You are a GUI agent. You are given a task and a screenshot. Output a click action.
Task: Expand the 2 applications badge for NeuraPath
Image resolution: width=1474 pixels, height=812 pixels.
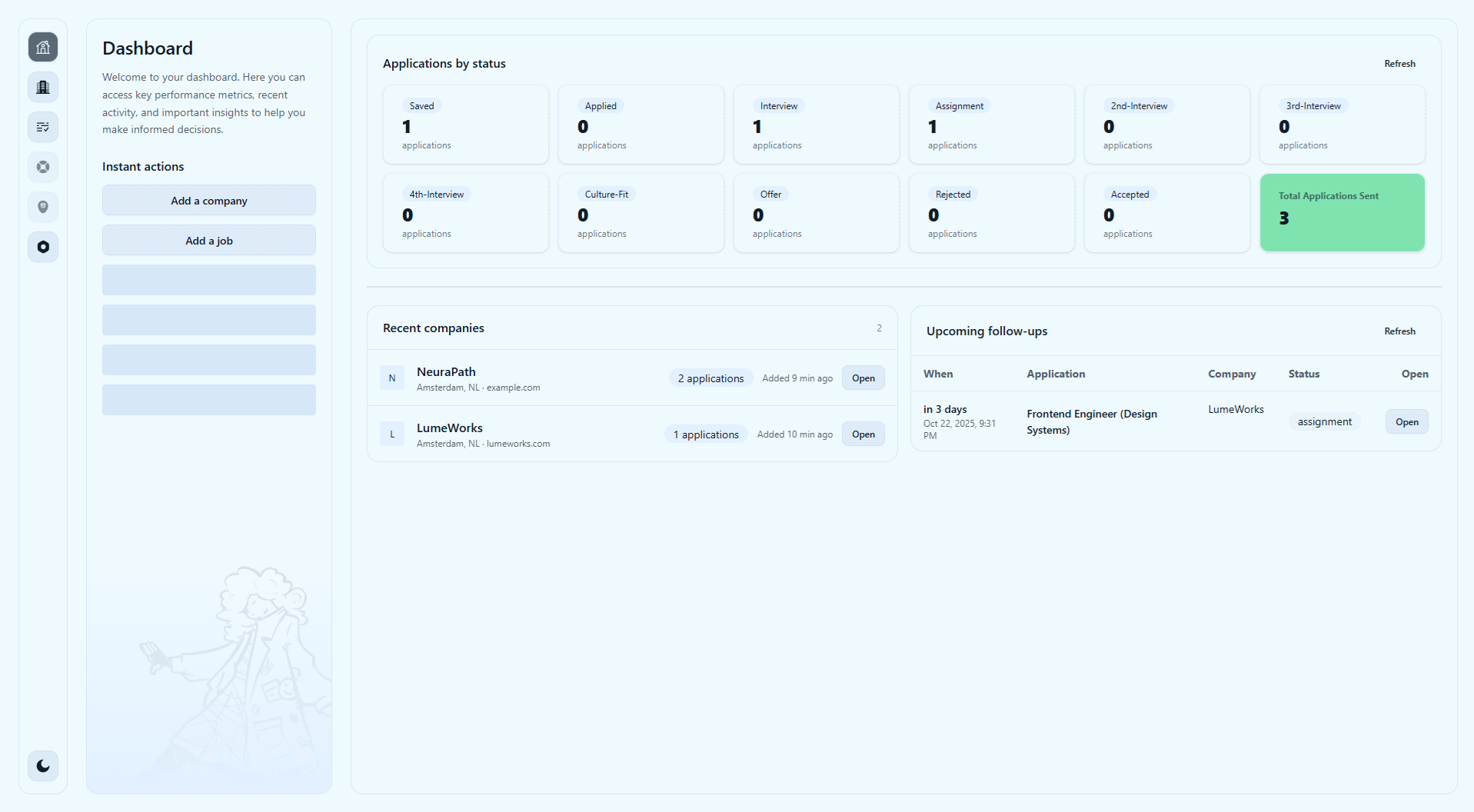[710, 378]
